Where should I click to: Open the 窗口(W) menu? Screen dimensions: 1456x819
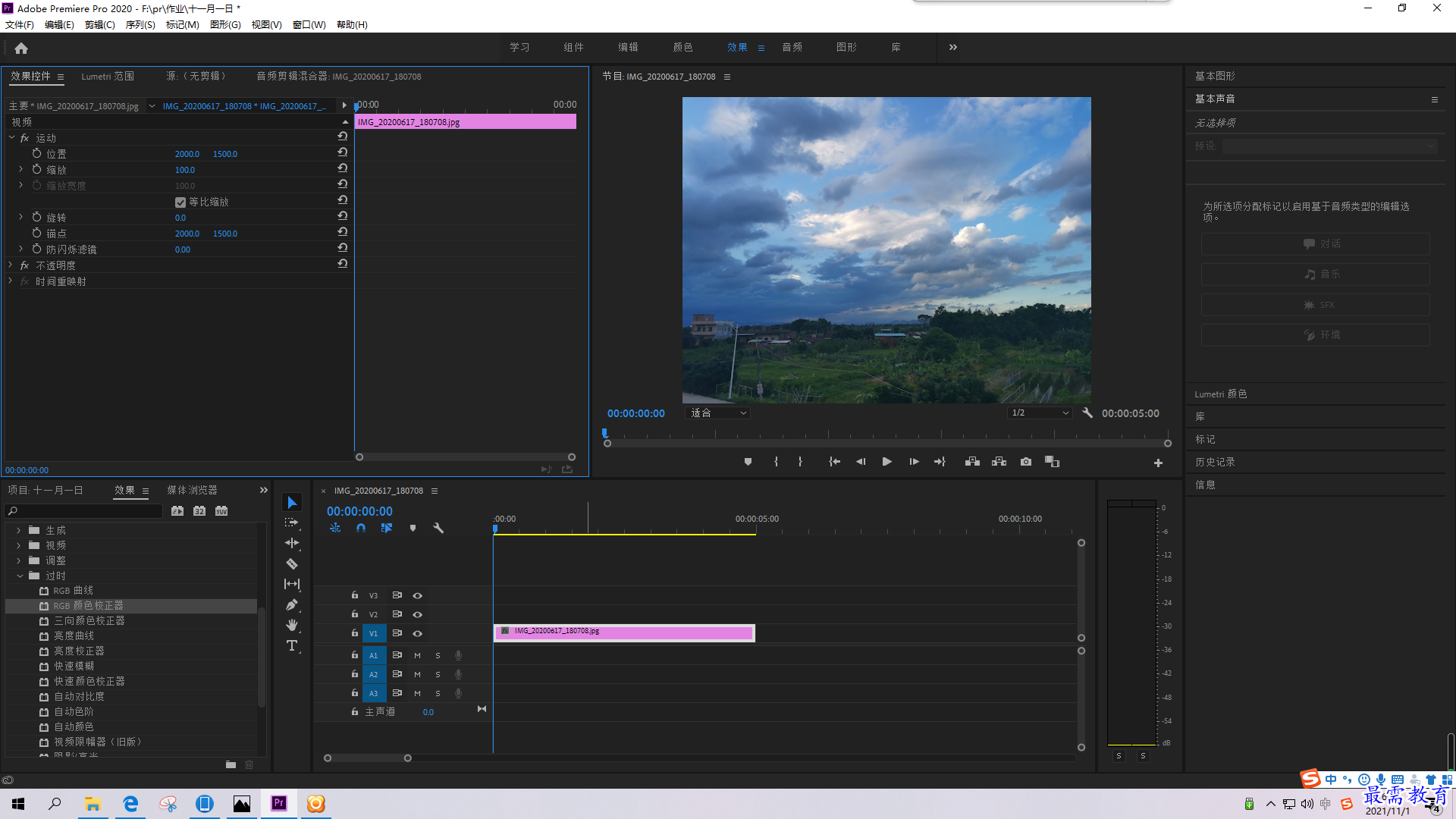[x=309, y=25]
